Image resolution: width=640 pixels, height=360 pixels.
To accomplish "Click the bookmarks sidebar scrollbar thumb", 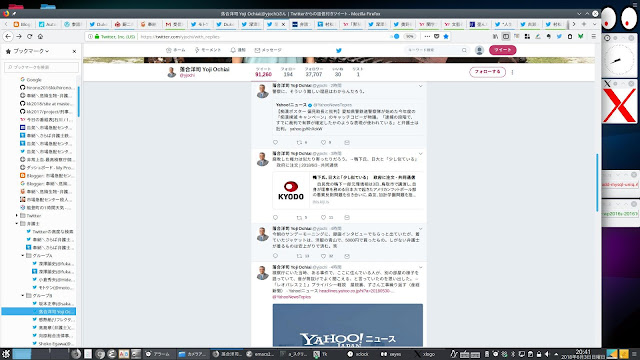I will pyautogui.click(x=78, y=101).
